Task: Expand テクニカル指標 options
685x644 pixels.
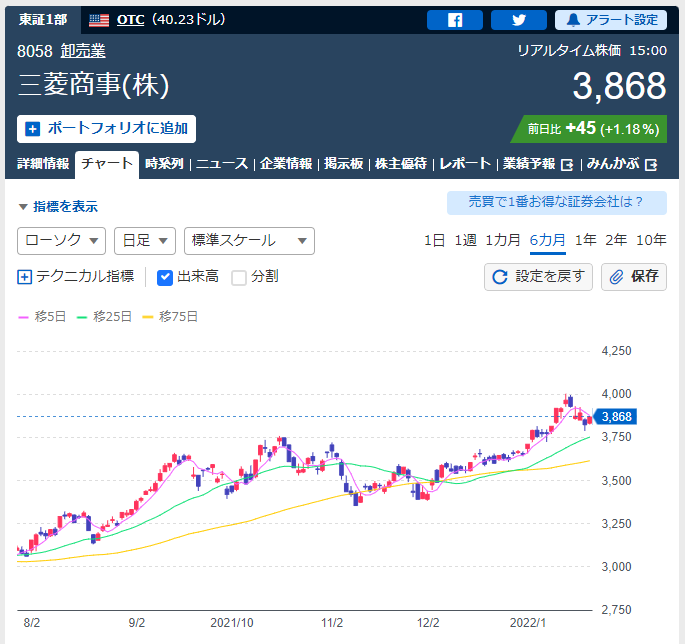Action: [x=76, y=277]
